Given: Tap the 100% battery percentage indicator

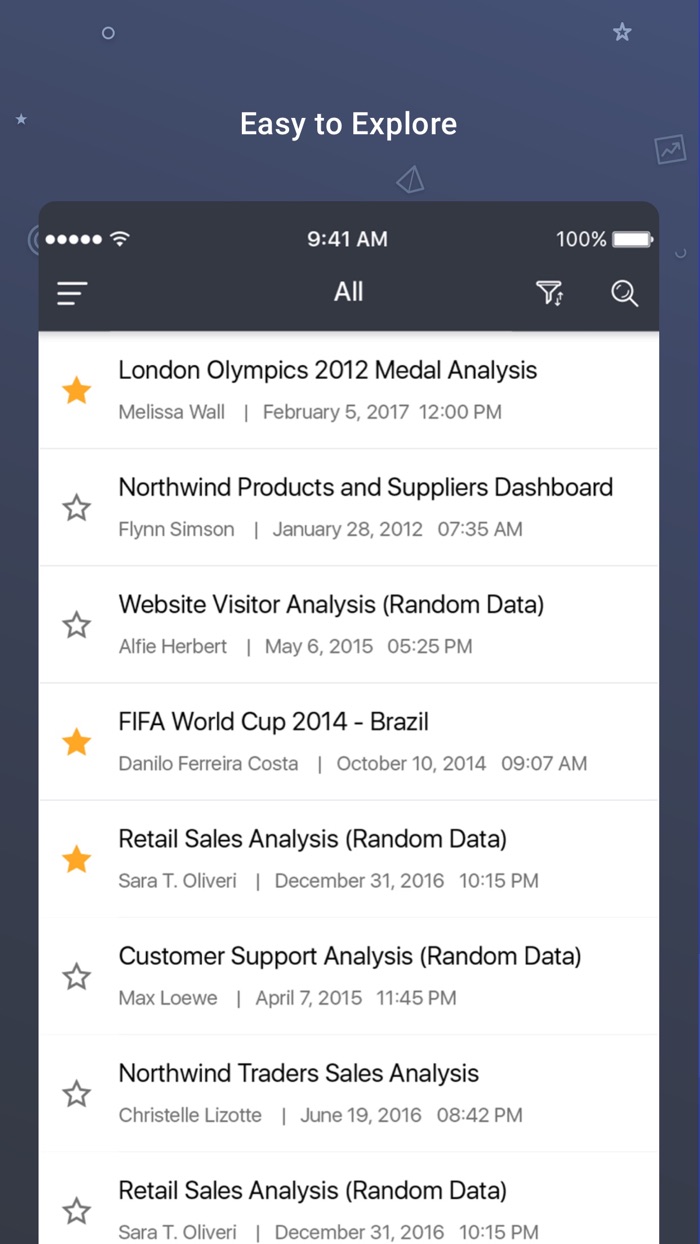Looking at the screenshot, I should [585, 239].
